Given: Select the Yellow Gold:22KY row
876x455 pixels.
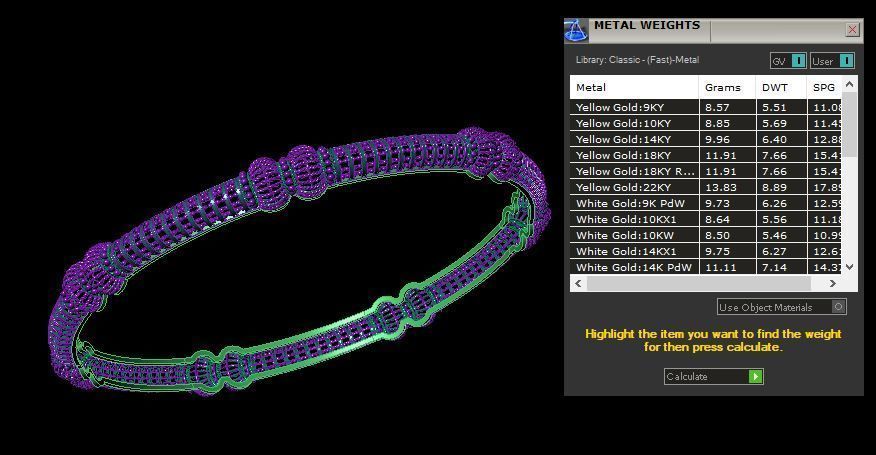Looking at the screenshot, I should (x=706, y=187).
